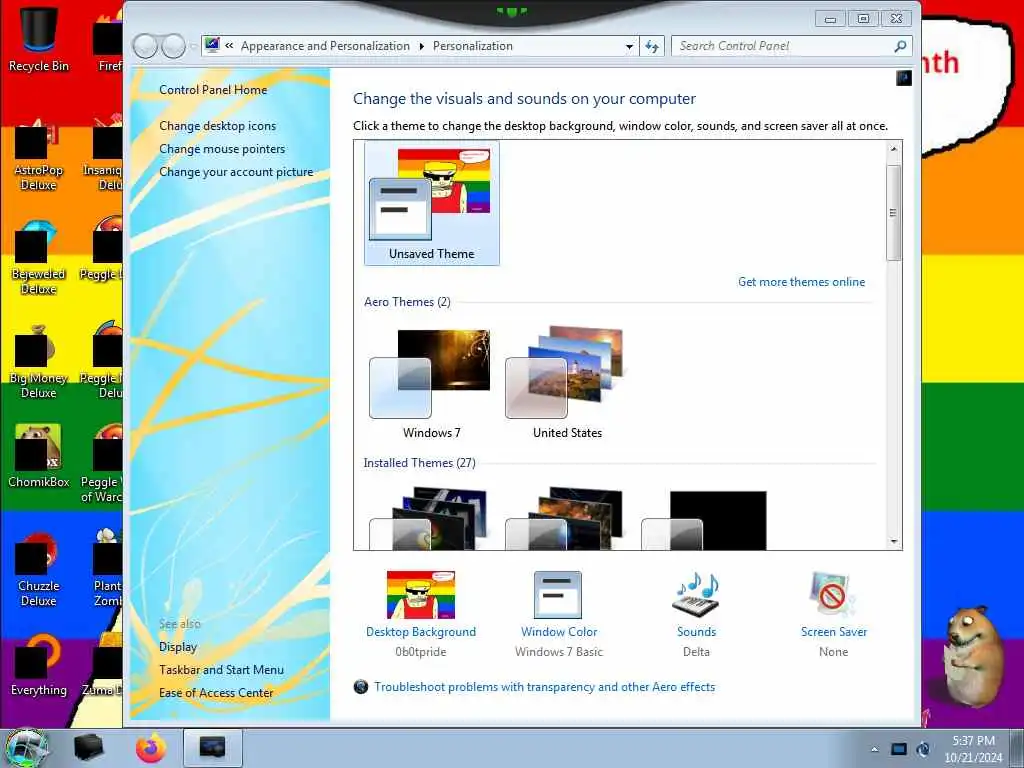Click the black box taskbar icon

pyautogui.click(x=89, y=748)
